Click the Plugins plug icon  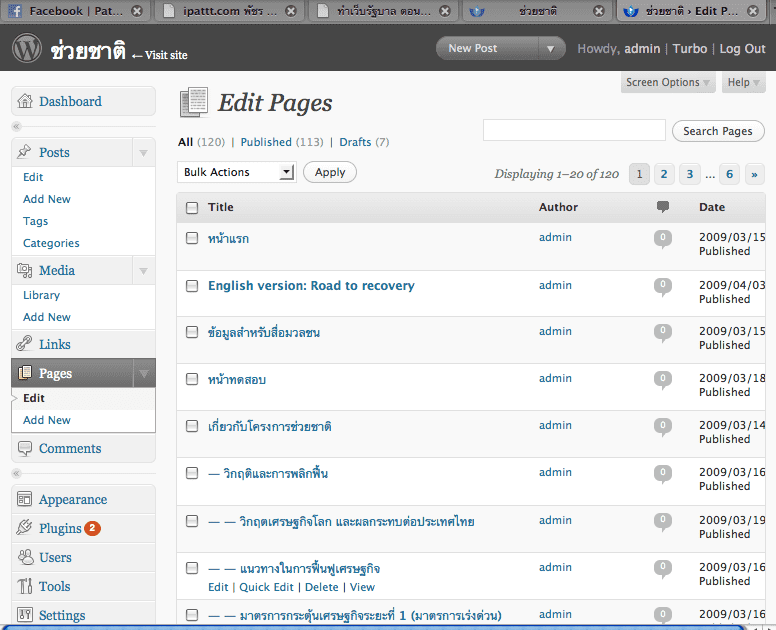point(25,529)
